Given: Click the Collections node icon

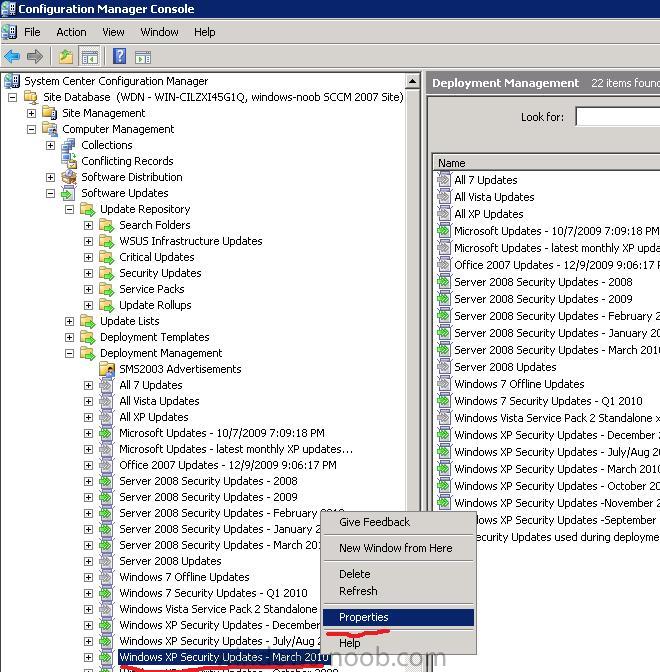Looking at the screenshot, I should [x=69, y=145].
